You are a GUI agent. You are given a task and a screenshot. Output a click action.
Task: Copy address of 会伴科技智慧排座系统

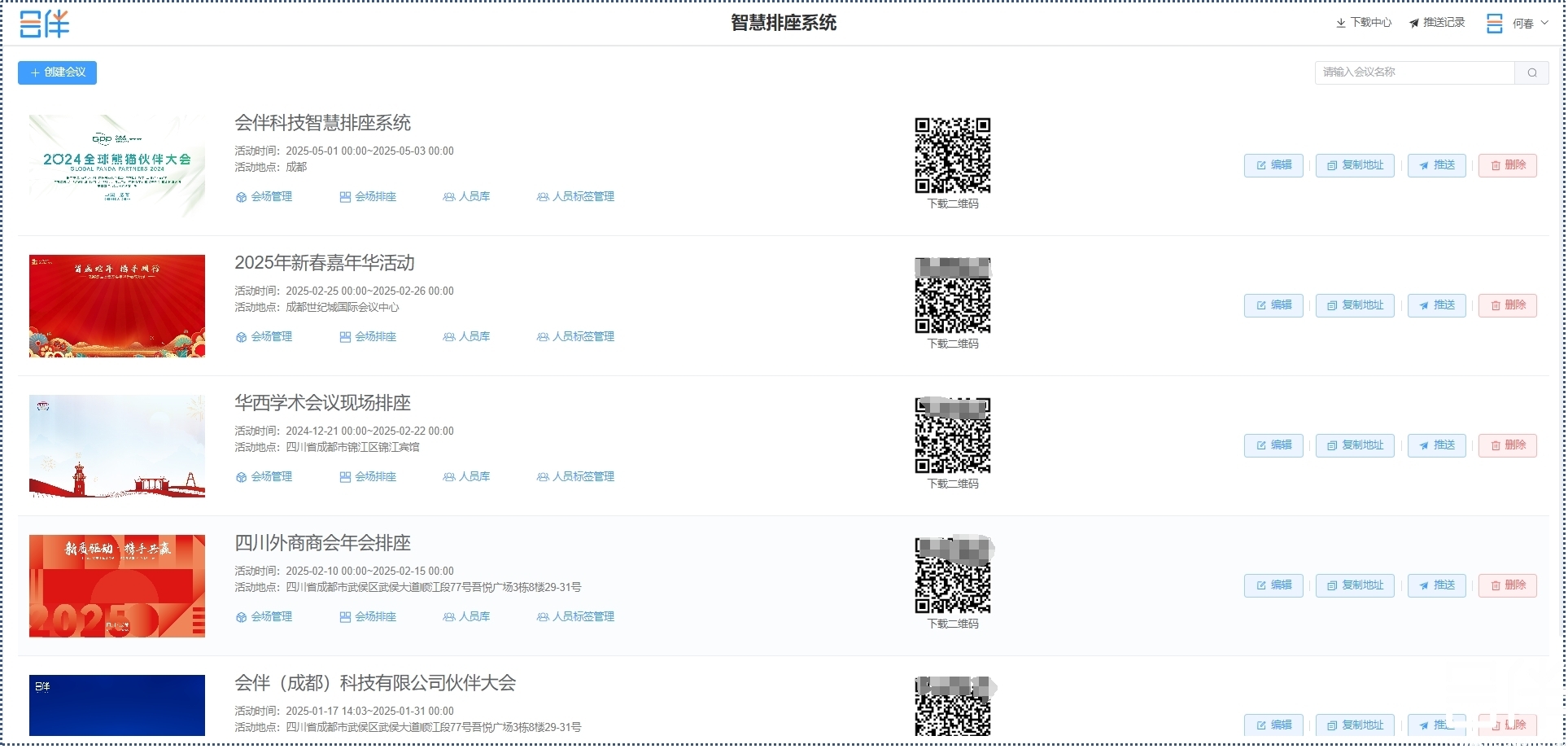click(x=1355, y=165)
